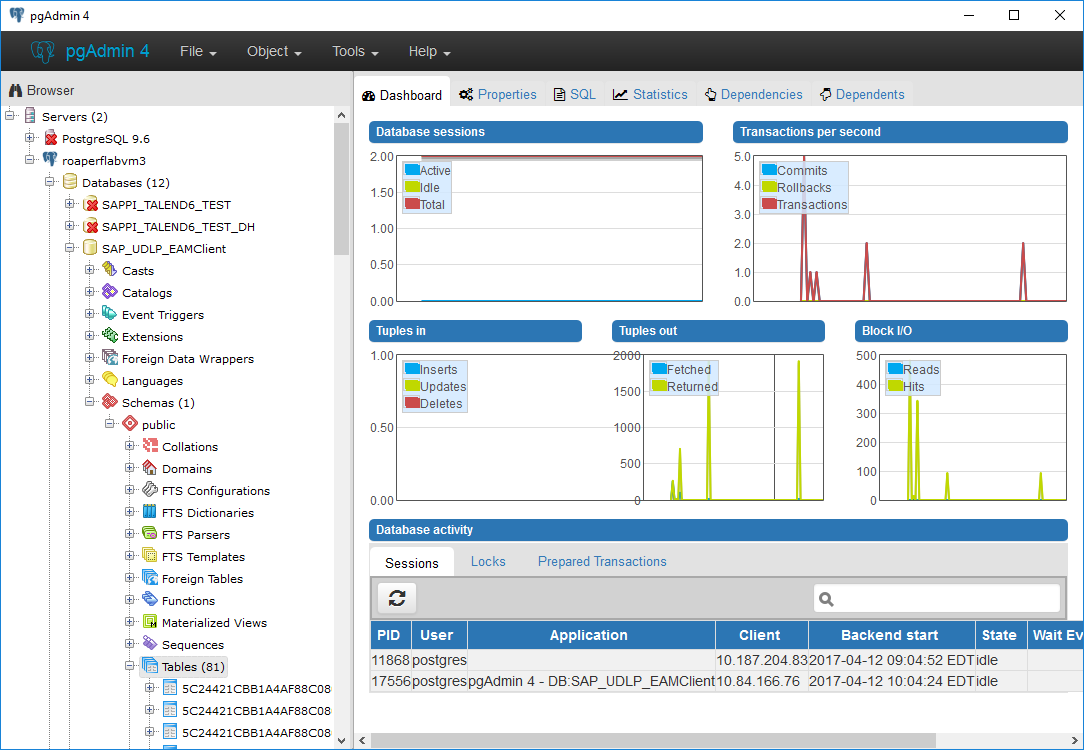Select the FTS Parsers icon
Screen dimensions: 1084x750
150,534
